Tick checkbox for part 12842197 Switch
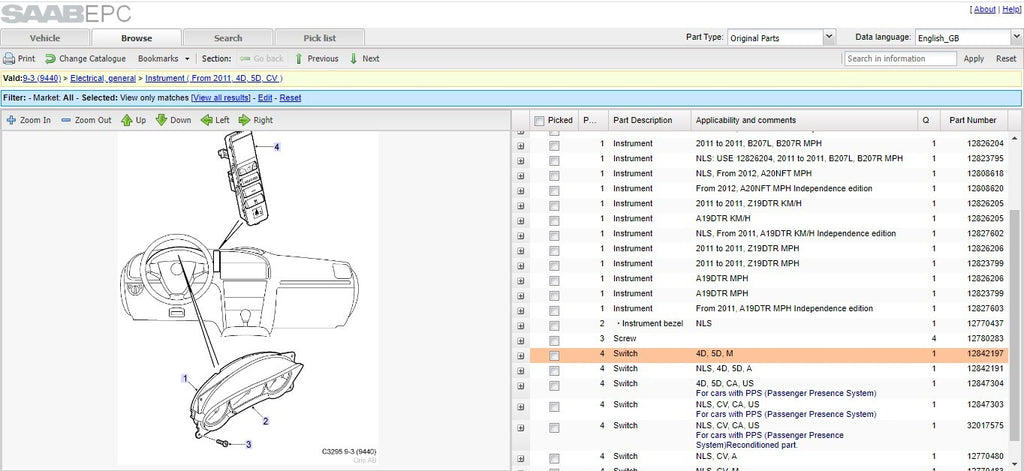 [554, 356]
